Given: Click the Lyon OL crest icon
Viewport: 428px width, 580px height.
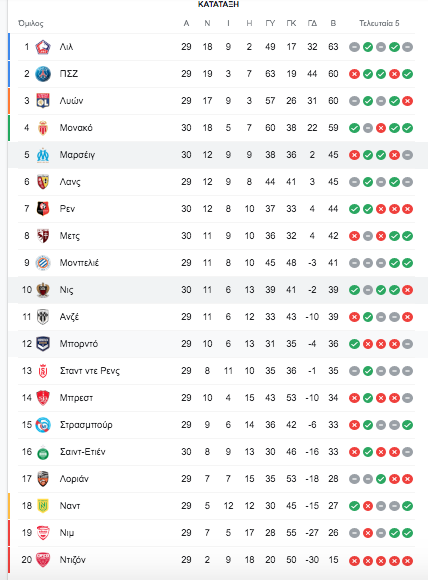Looking at the screenshot, I should (x=43, y=101).
